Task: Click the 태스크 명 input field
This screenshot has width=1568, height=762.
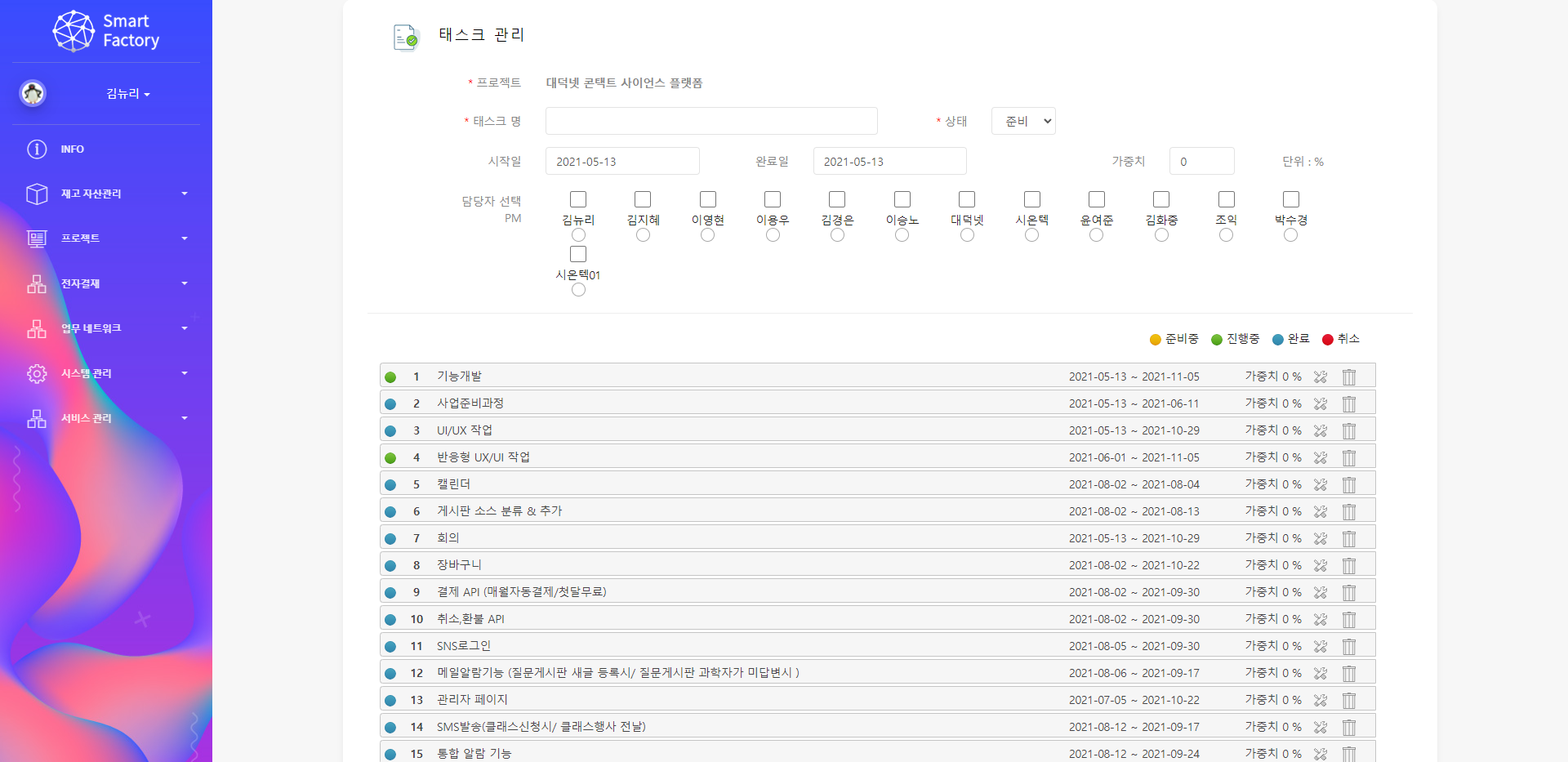Action: [711, 121]
